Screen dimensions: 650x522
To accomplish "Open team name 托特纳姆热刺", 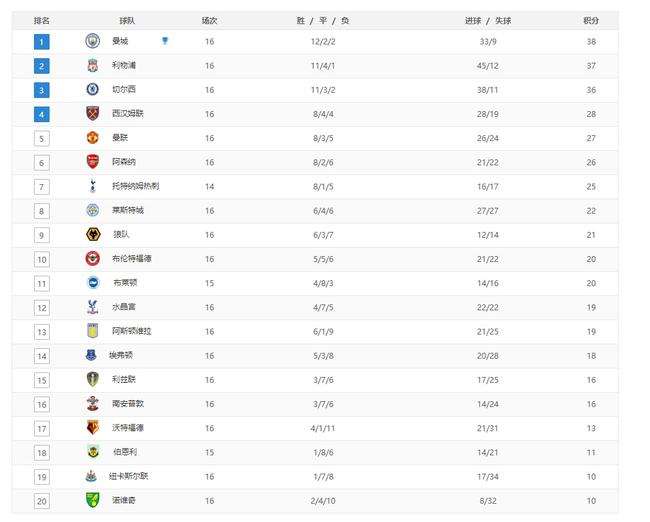I will 135,186.
